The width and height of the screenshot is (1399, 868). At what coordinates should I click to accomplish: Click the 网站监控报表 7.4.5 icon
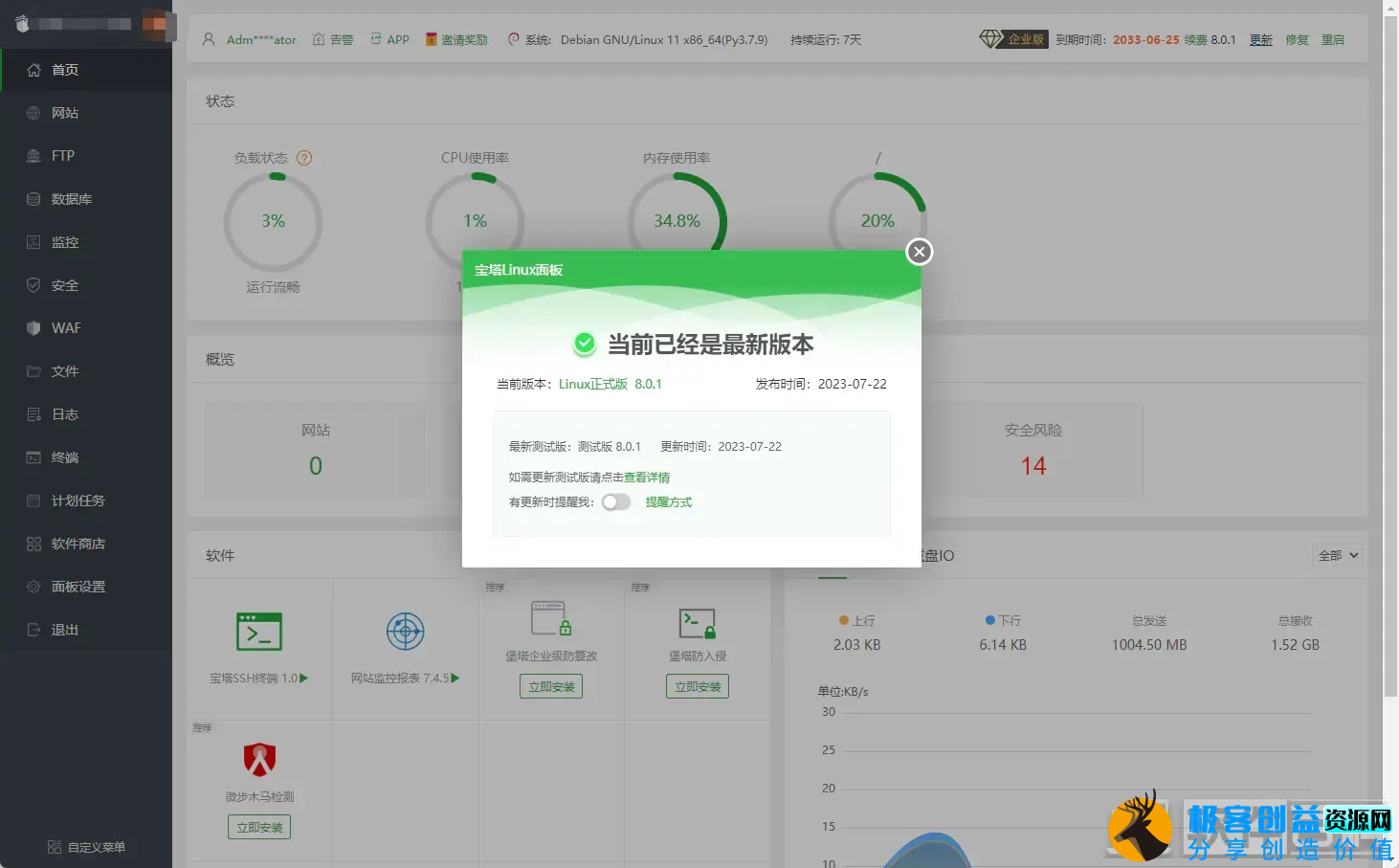[405, 632]
